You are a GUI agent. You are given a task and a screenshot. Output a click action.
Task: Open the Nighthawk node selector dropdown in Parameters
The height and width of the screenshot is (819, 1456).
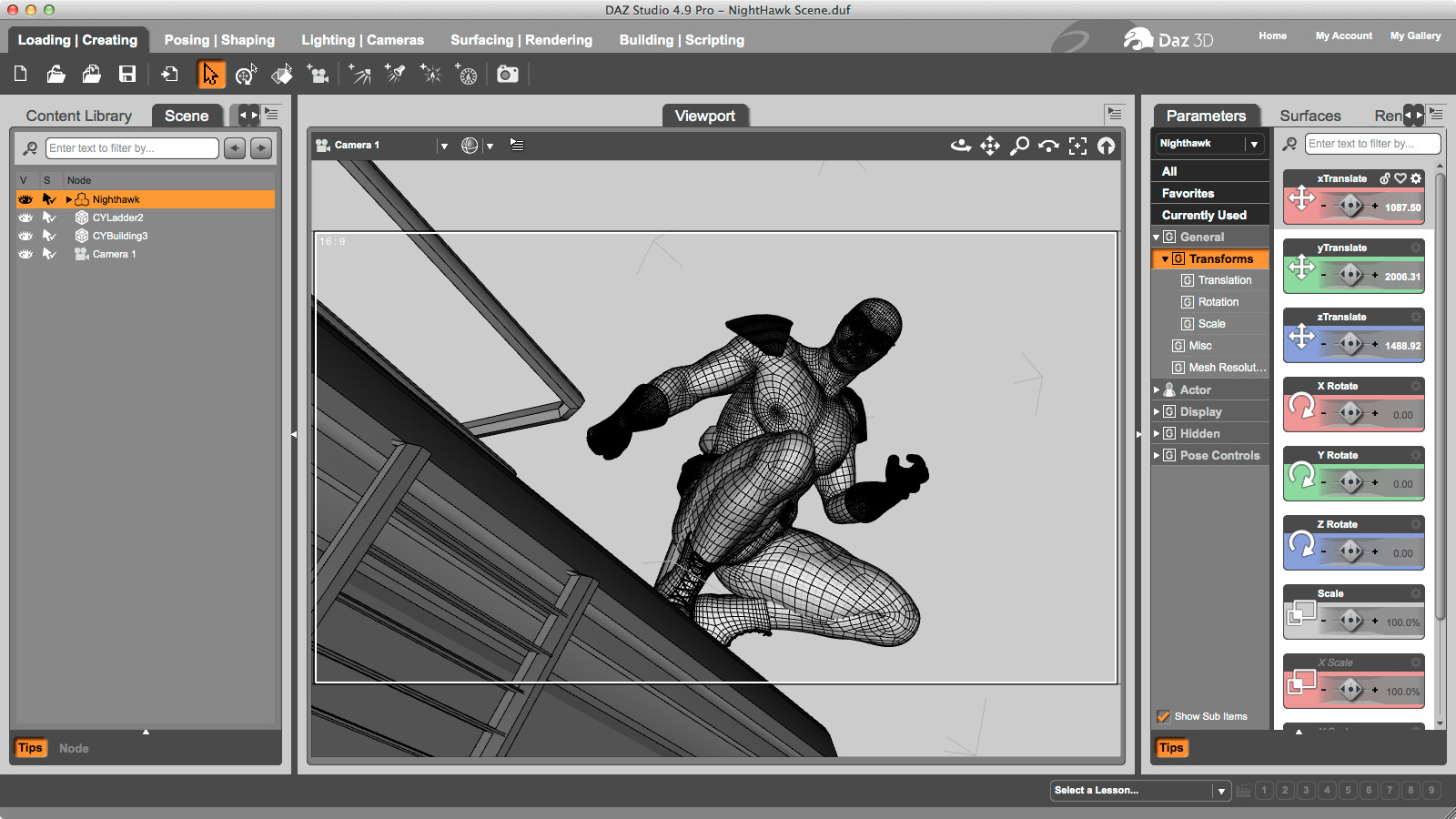(x=1254, y=144)
